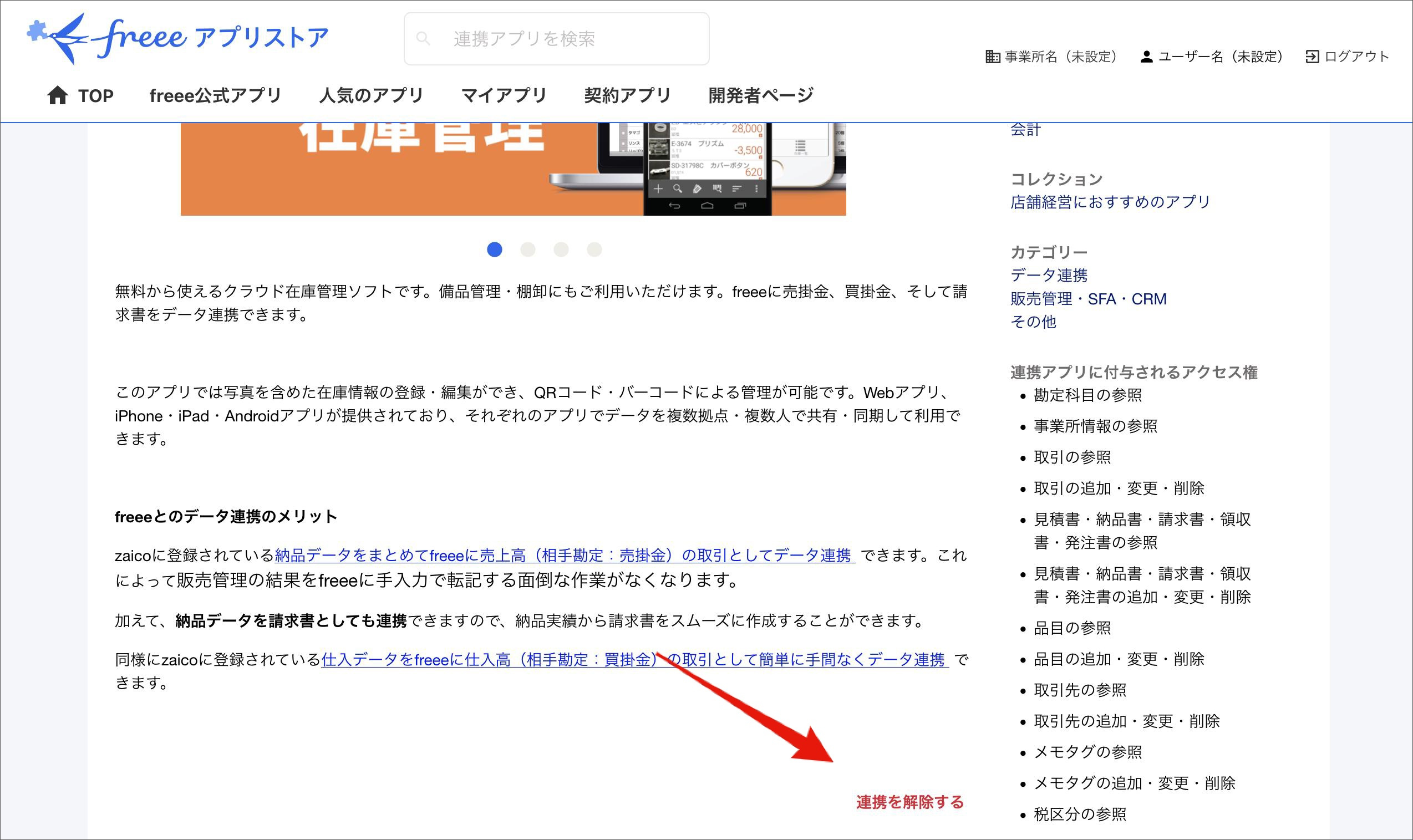Open the freee公式アプリ menu item

(x=215, y=95)
